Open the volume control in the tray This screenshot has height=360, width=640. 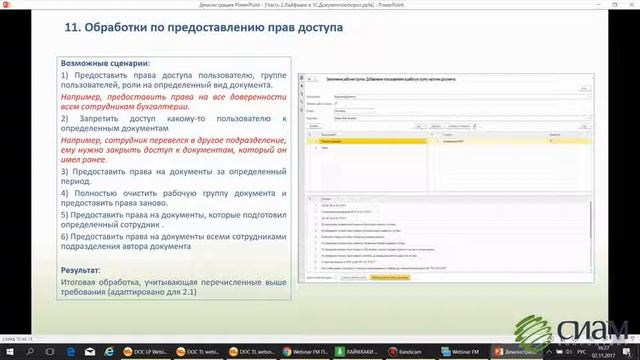(x=570, y=351)
